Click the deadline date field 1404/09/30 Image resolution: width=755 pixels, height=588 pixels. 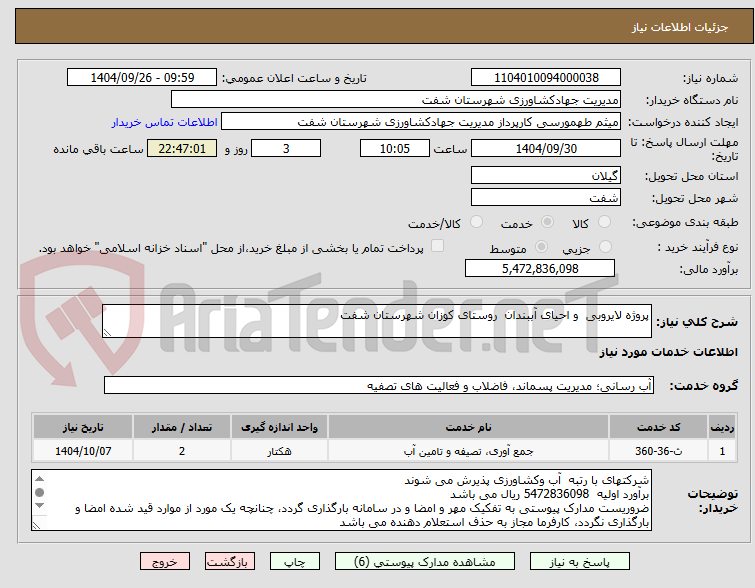coord(546,148)
